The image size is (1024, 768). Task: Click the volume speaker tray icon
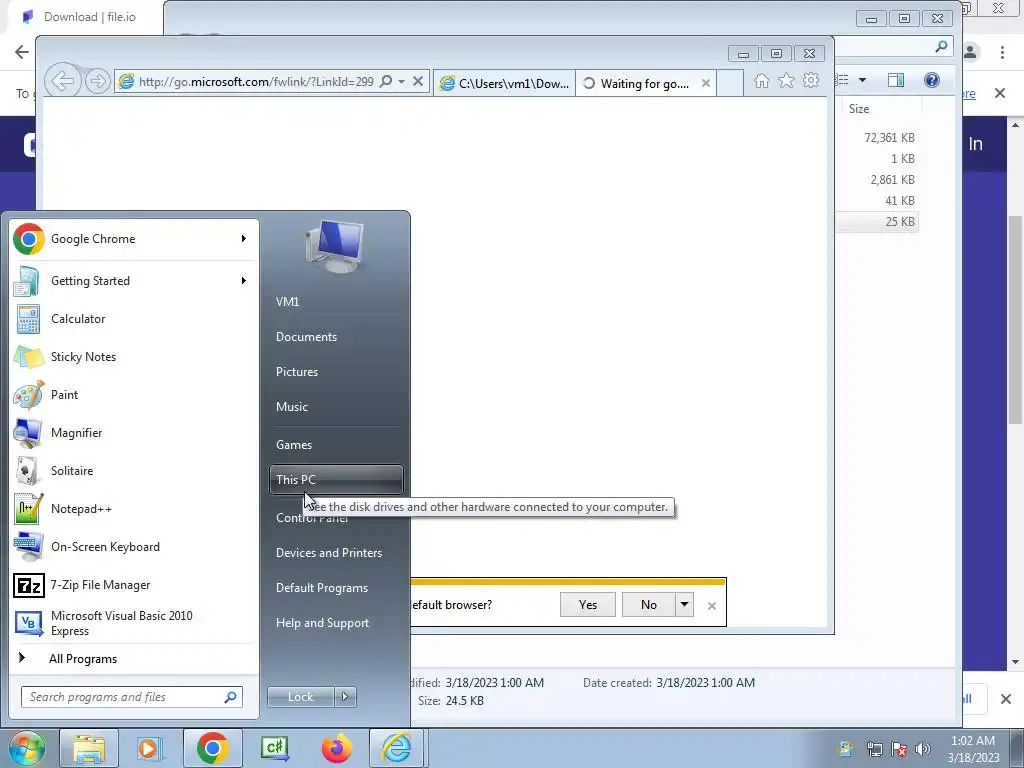(x=922, y=749)
